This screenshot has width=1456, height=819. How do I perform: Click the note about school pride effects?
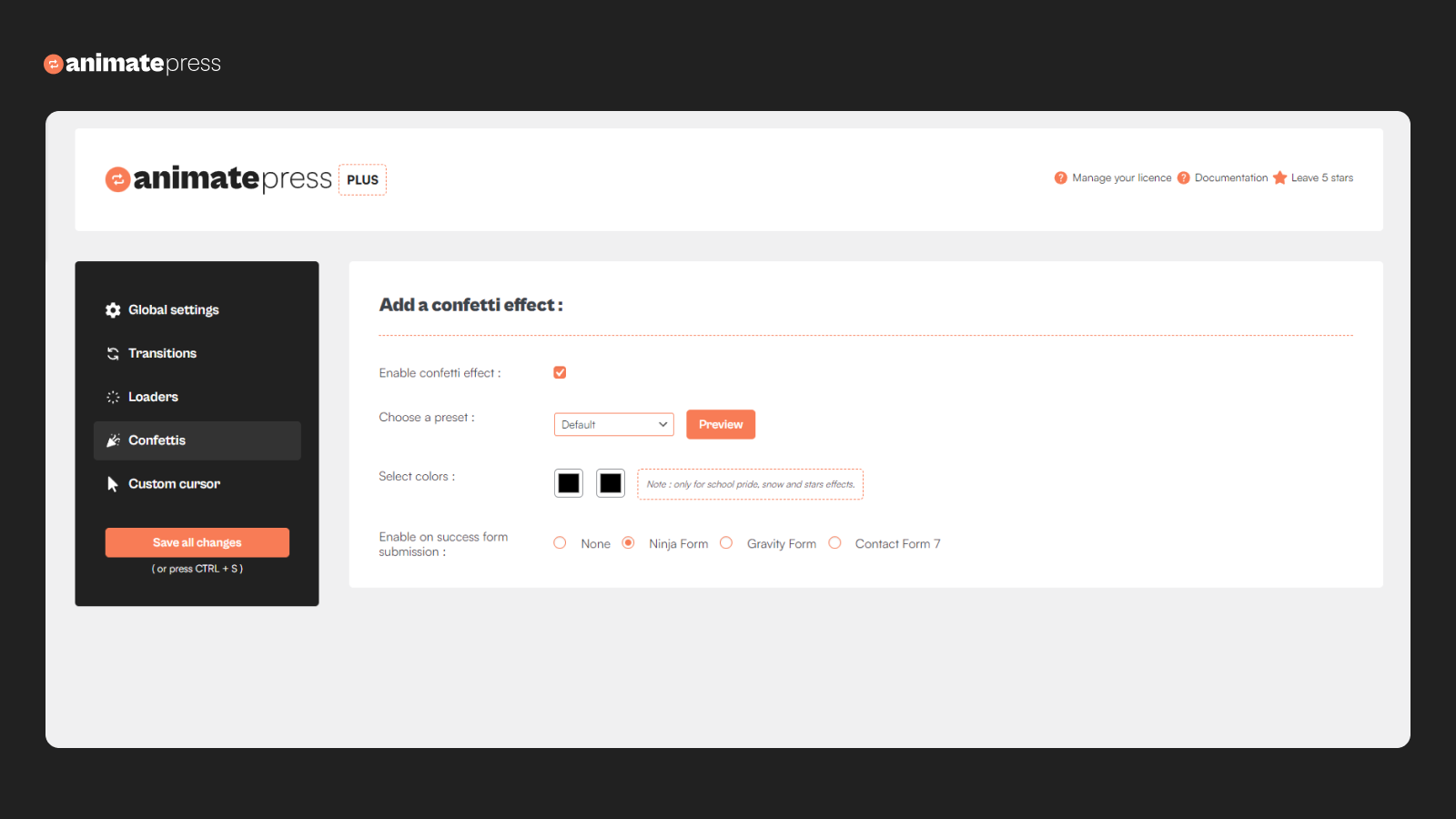coord(751,484)
